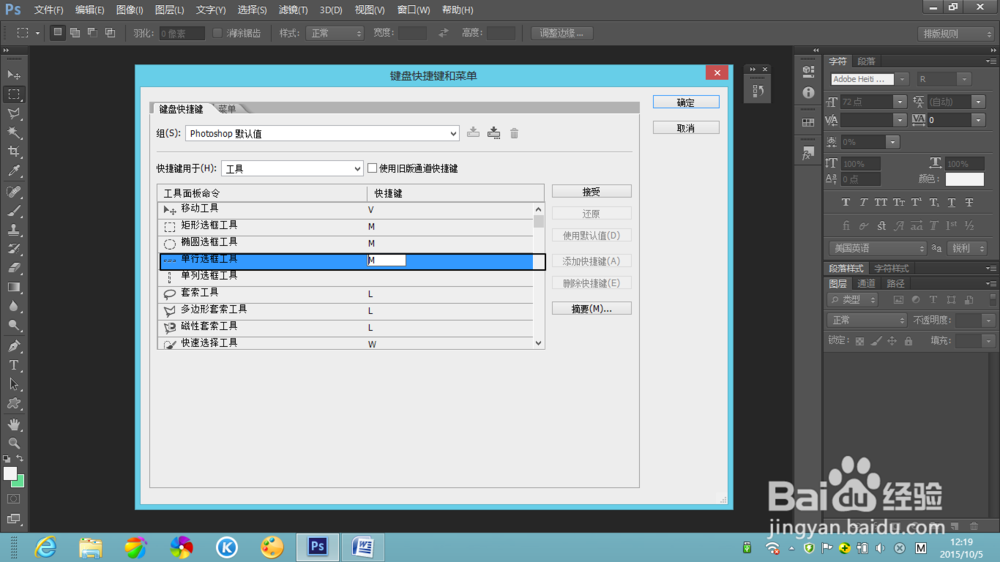Click scroll down arrow of shortcut list
Image resolution: width=1000 pixels, height=562 pixels.
pos(539,343)
